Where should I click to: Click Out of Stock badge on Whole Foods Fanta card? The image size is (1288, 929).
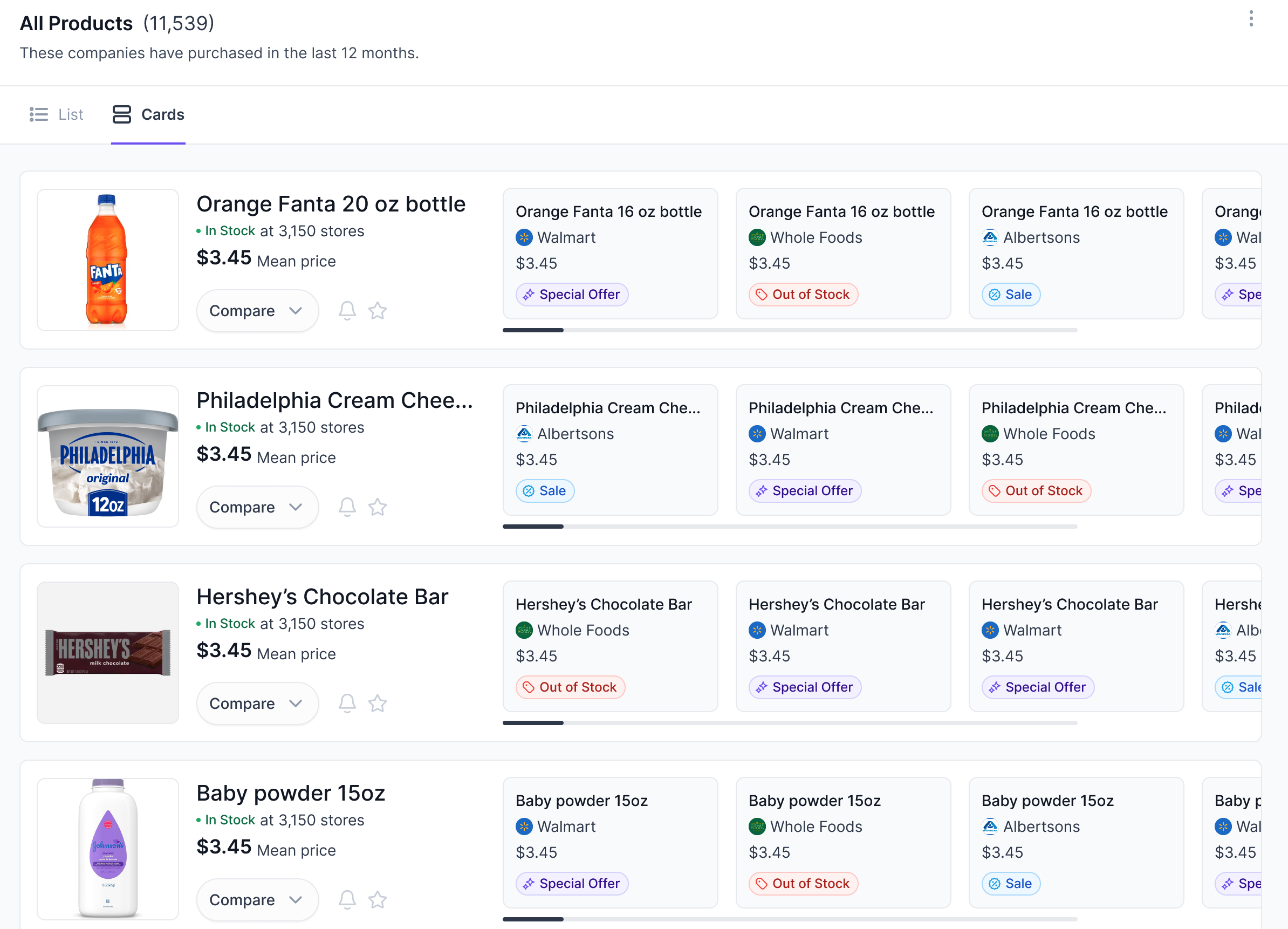803,295
